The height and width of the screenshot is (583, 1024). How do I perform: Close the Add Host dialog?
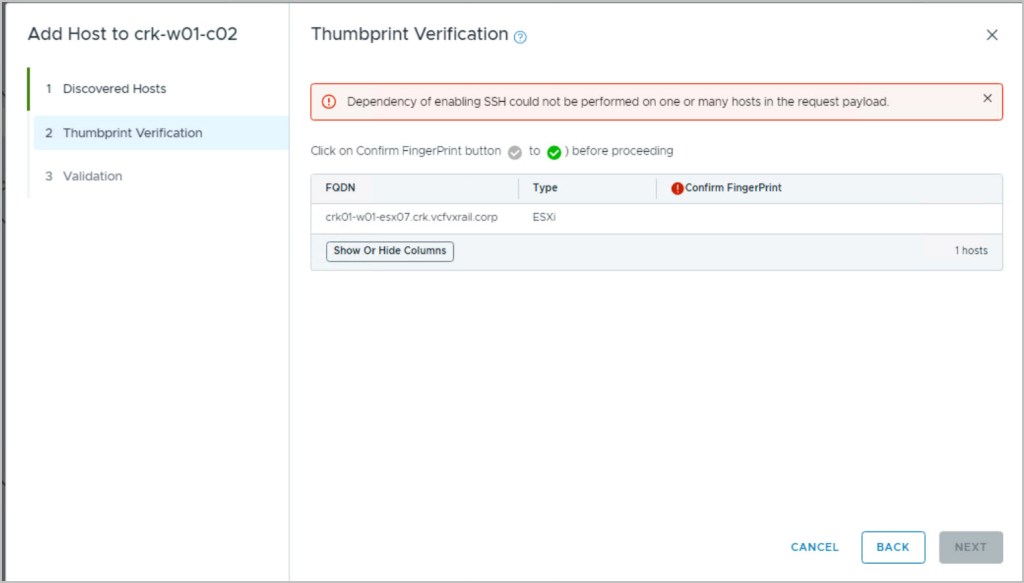(992, 35)
